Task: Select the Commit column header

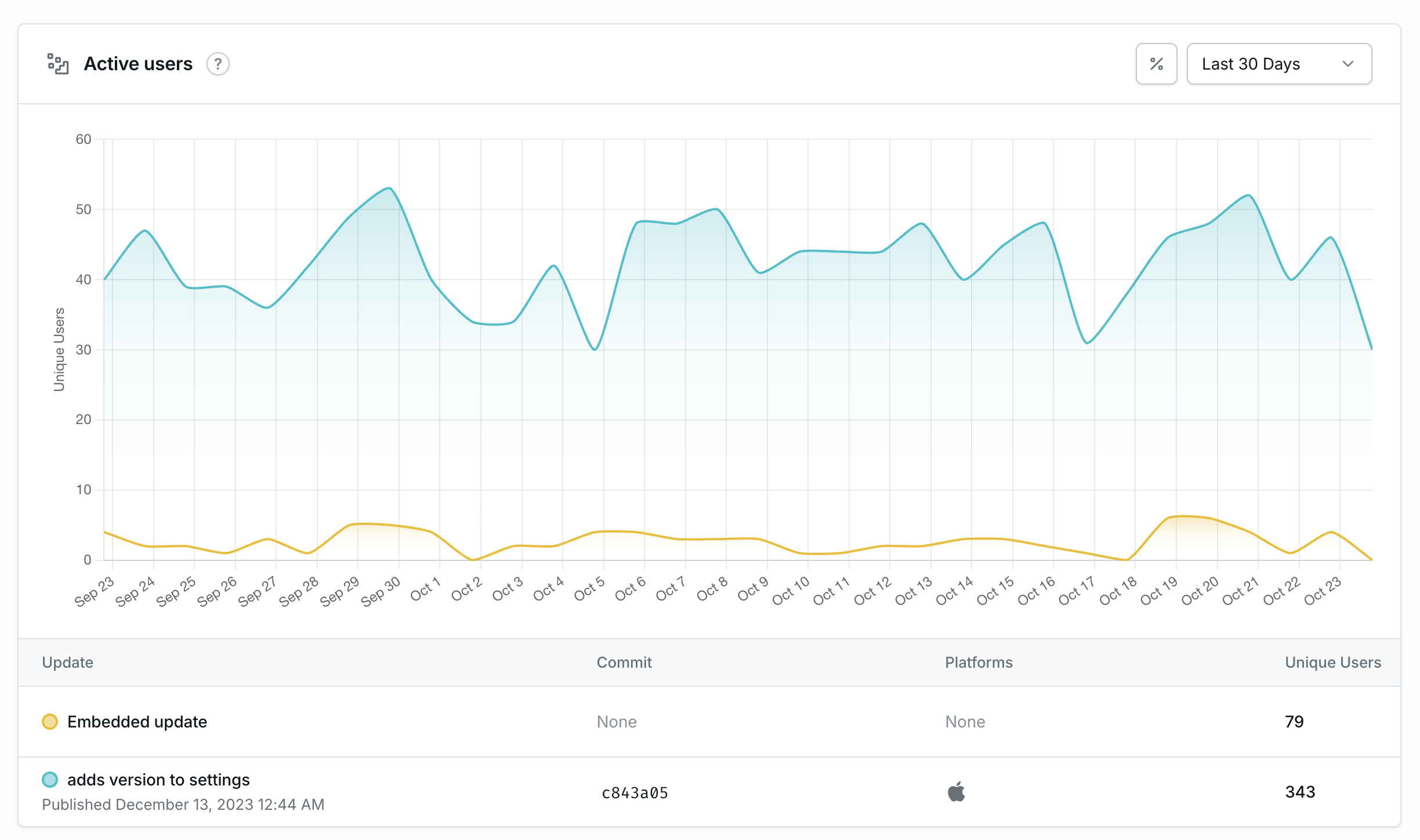Action: point(624,662)
